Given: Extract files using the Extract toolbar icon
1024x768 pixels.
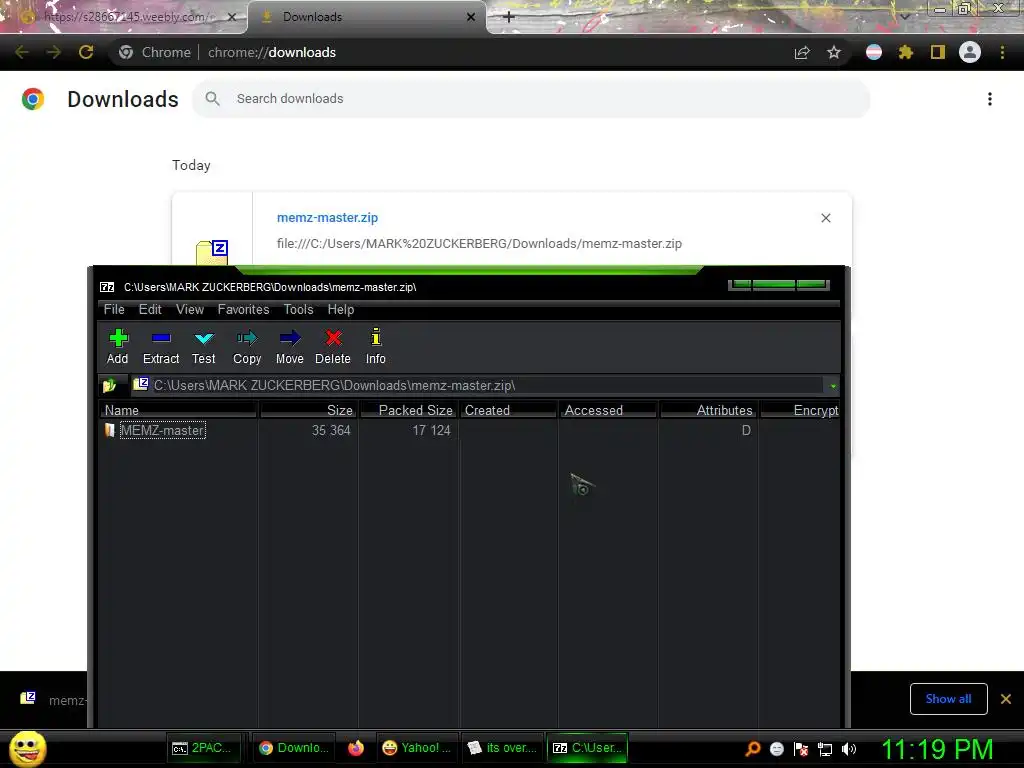Looking at the screenshot, I should click(x=161, y=346).
